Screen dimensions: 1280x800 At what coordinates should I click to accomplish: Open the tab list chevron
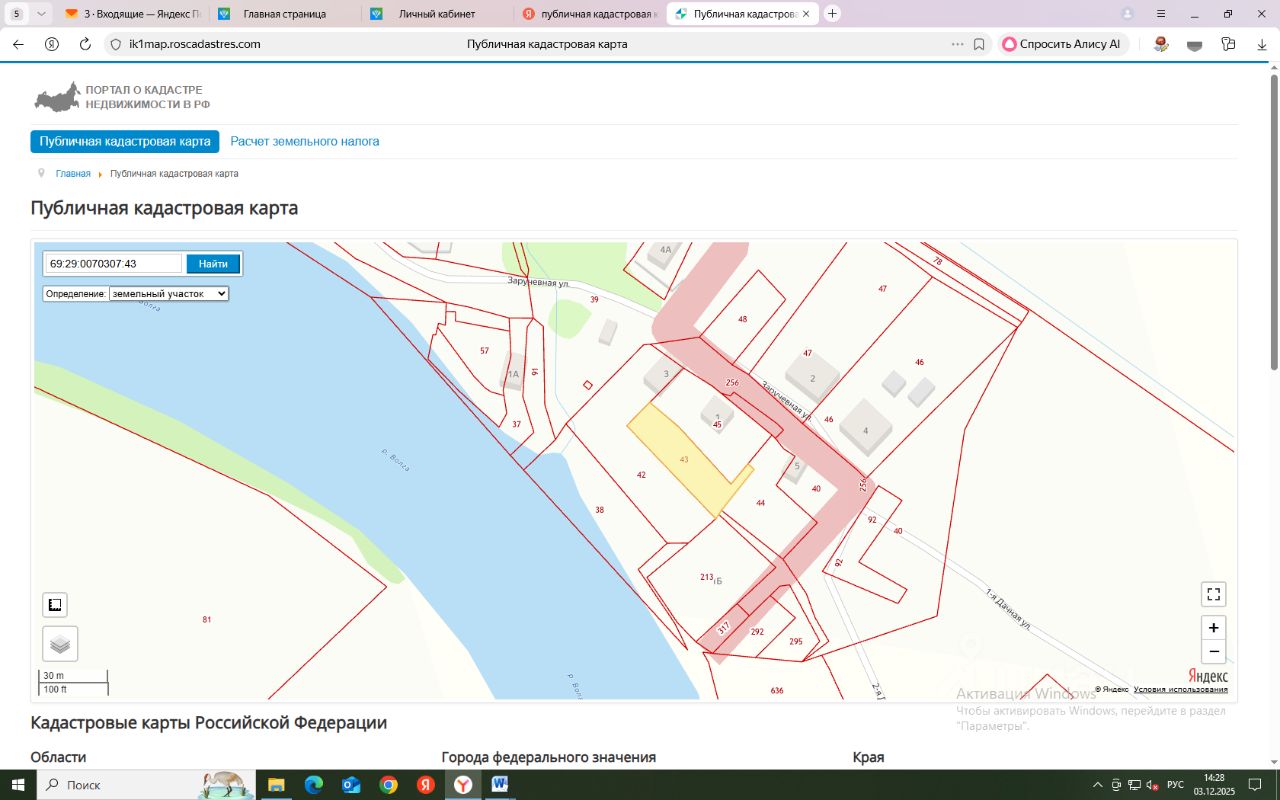point(41,14)
